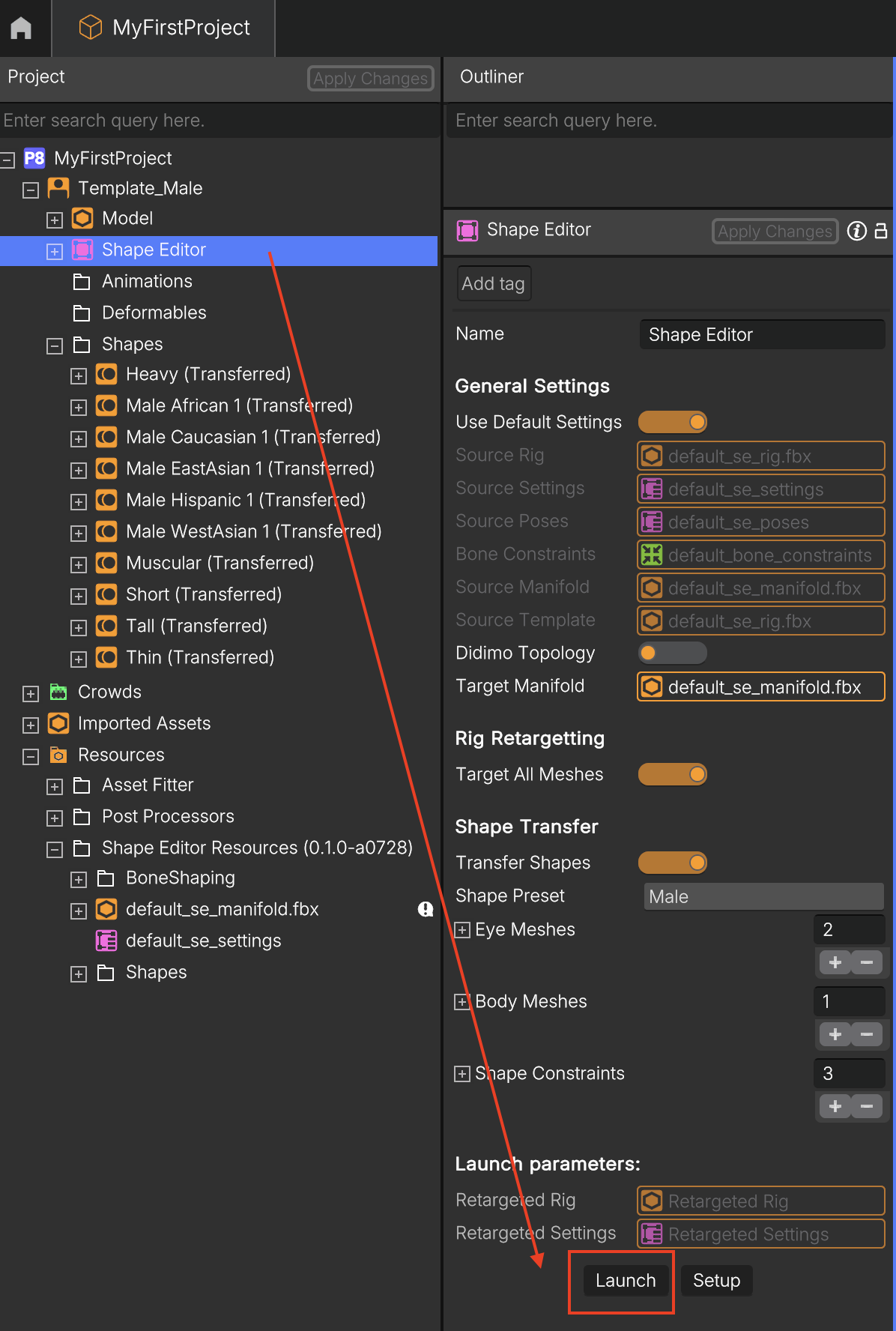
Task: Click the Name field containing Shape Editor
Action: [x=762, y=334]
